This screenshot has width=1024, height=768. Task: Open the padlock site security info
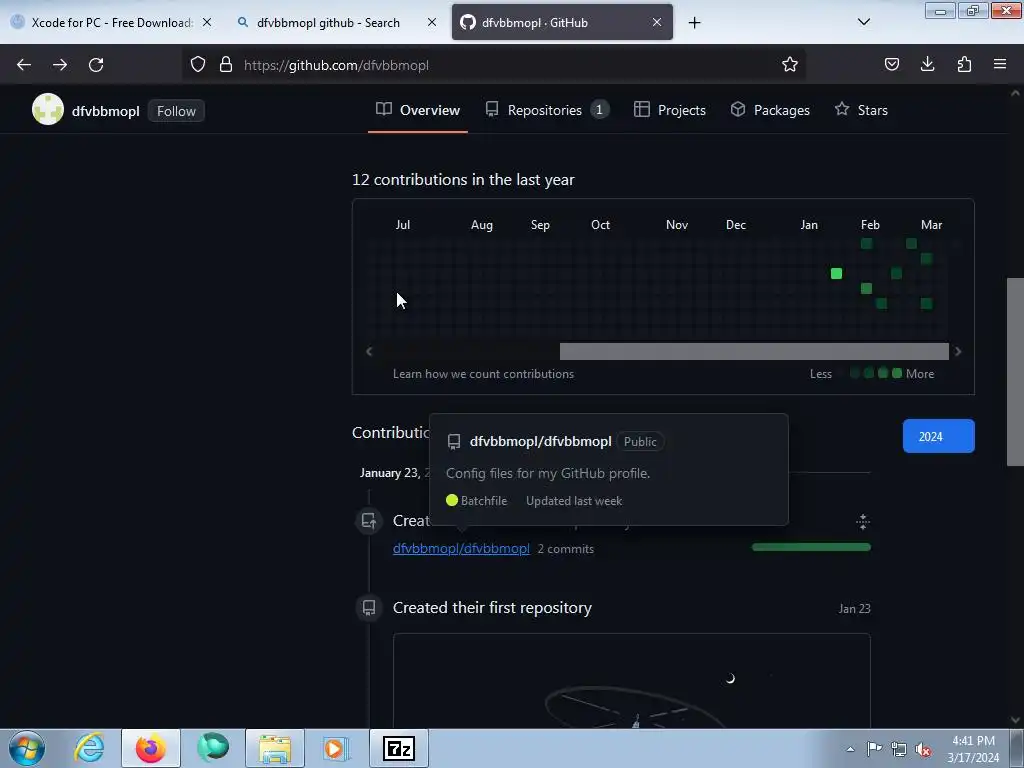coord(226,64)
